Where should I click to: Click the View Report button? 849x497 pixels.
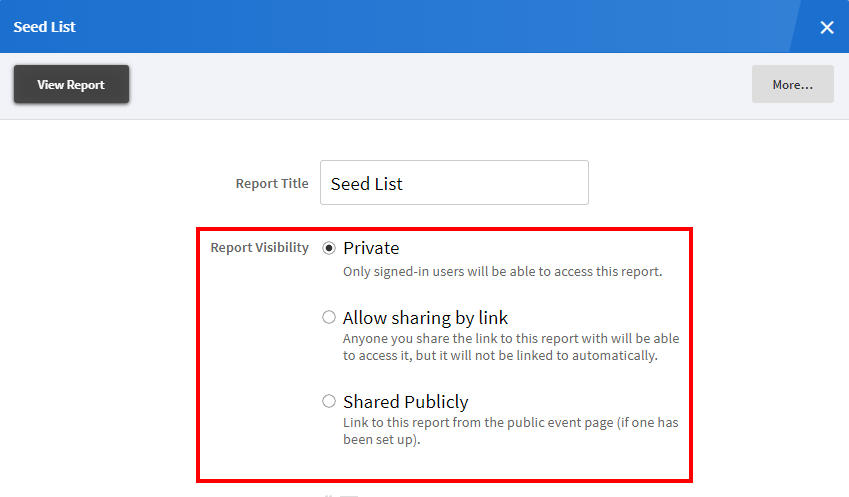(x=71, y=85)
